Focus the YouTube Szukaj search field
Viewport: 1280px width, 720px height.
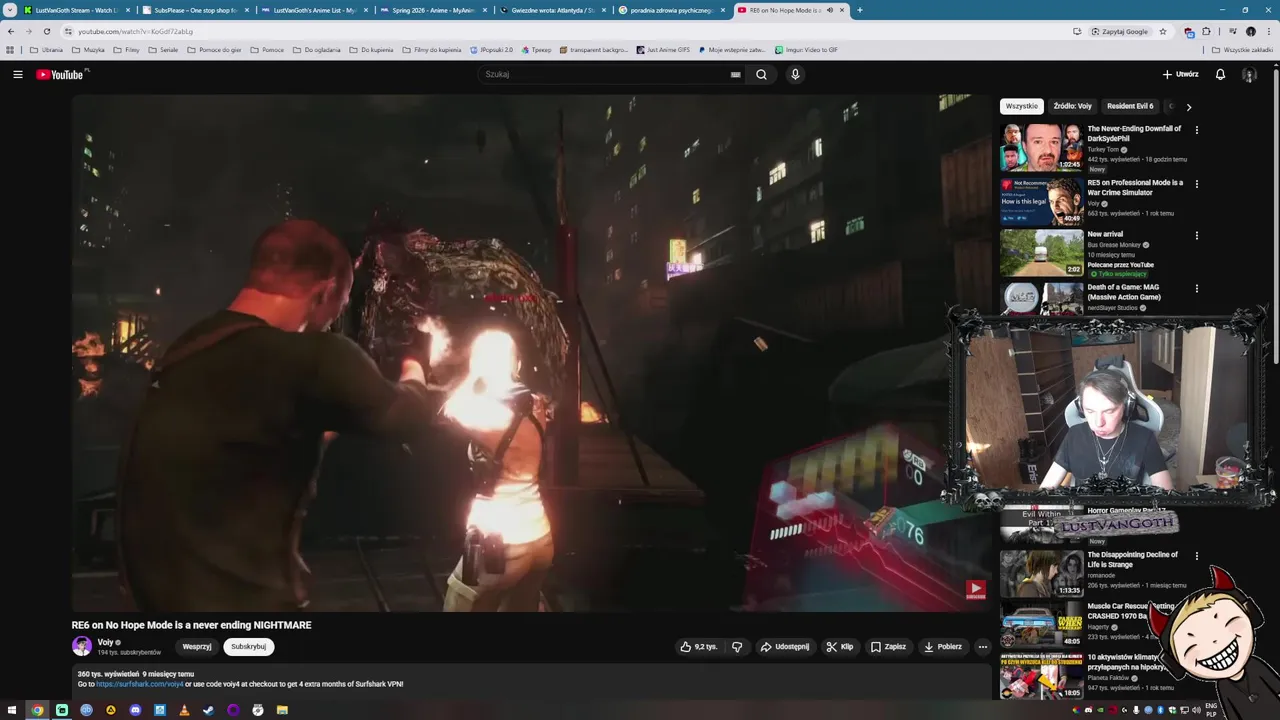(605, 74)
